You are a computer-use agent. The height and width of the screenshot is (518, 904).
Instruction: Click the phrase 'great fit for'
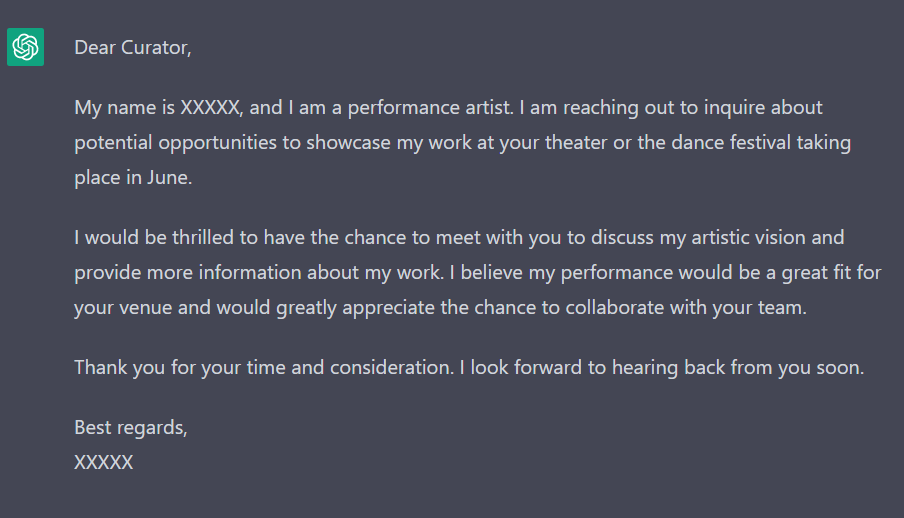tap(831, 273)
